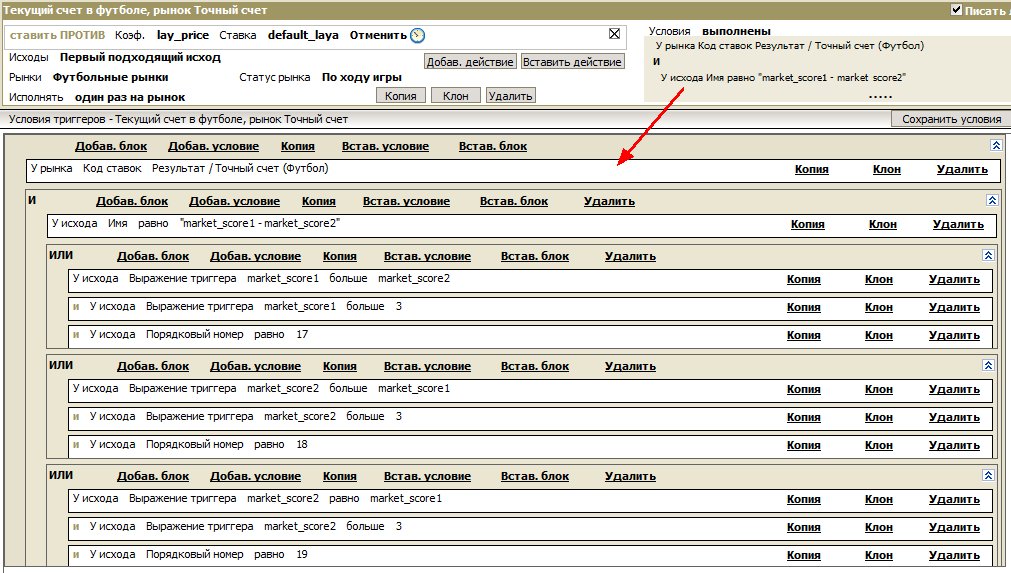Image resolution: width=1011 pixels, height=573 pixels.
Task: Click the Отменить option
Action: [x=378, y=35]
